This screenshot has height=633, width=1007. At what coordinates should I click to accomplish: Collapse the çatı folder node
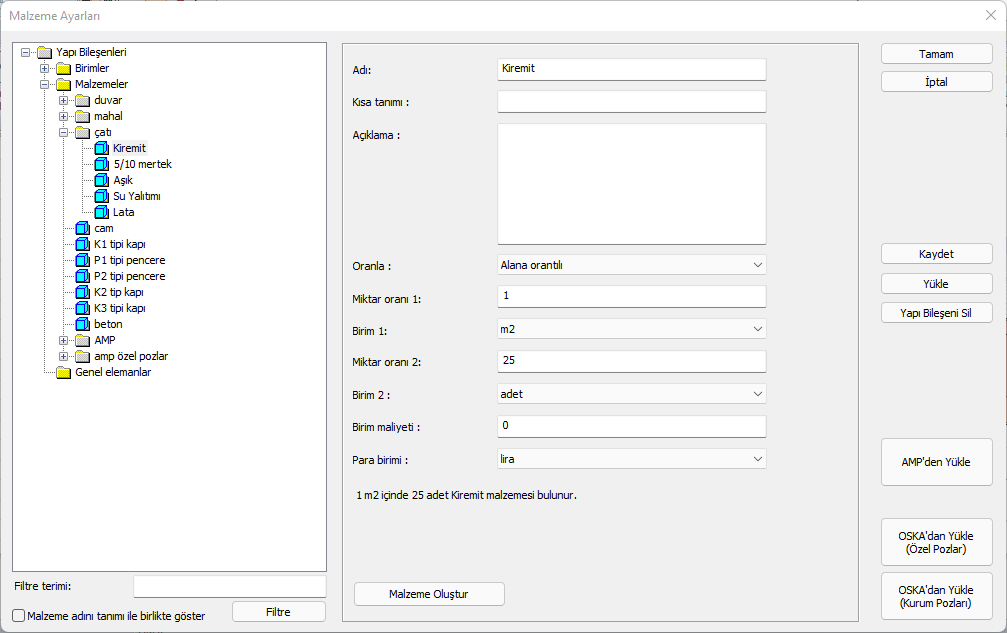(x=64, y=132)
